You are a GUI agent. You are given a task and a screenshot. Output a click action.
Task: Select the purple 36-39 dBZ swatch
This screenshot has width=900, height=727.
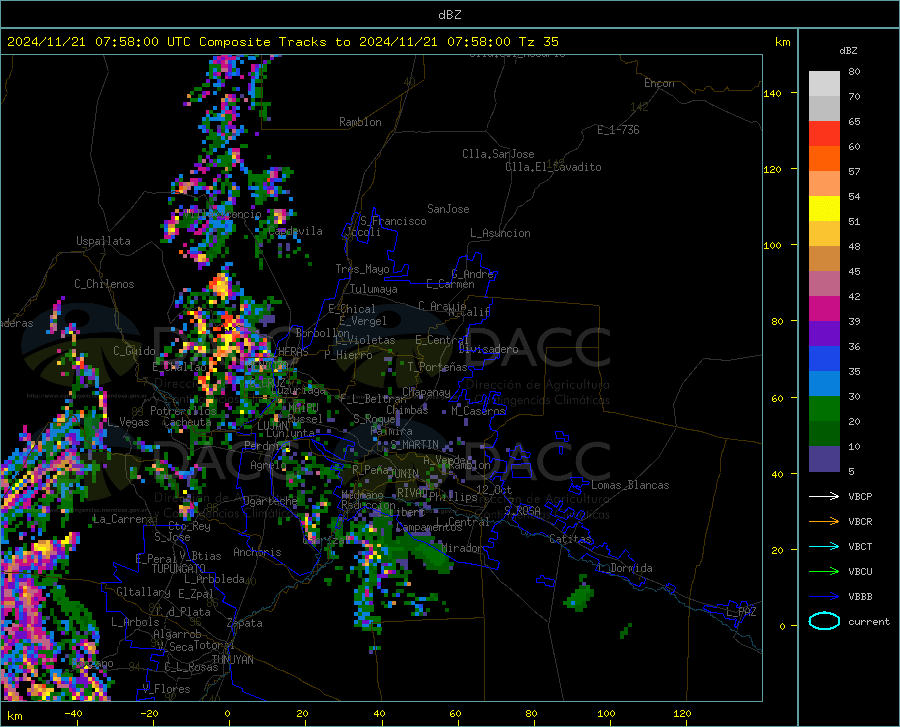click(x=824, y=334)
